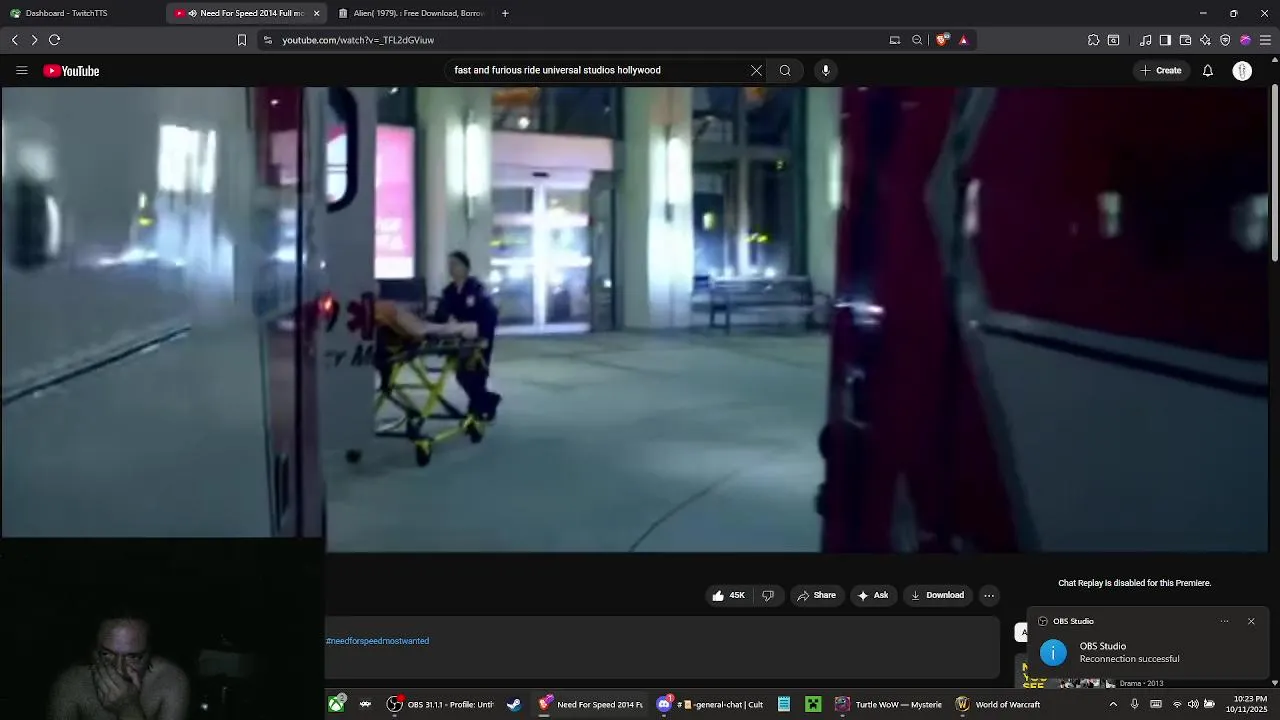Open Discord general-chat from taskbar
1280x720 pixels.
tap(709, 704)
